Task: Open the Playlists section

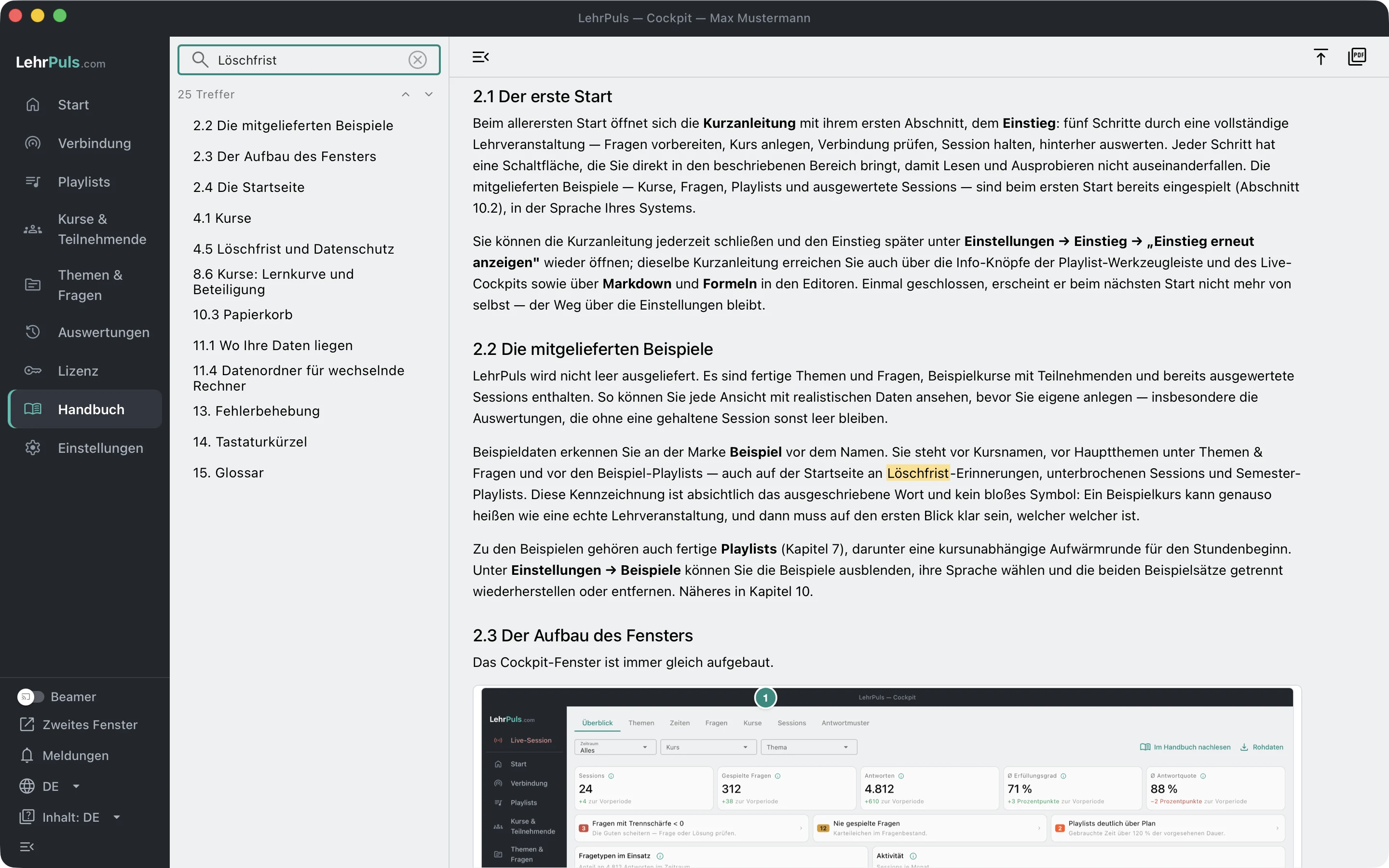Action: (x=85, y=181)
